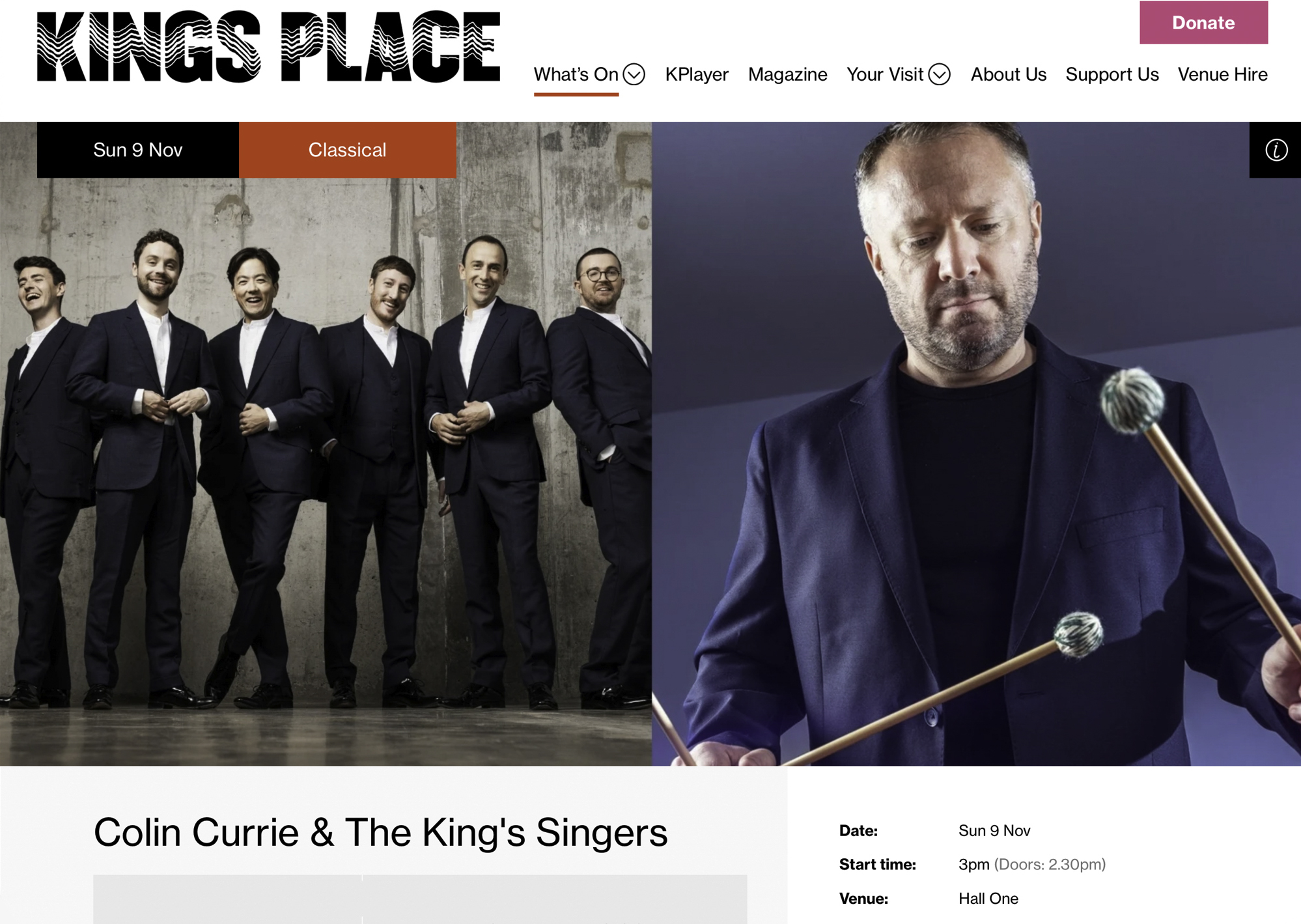The image size is (1301, 924).
Task: Select the Classical genre tag
Action: 348,150
